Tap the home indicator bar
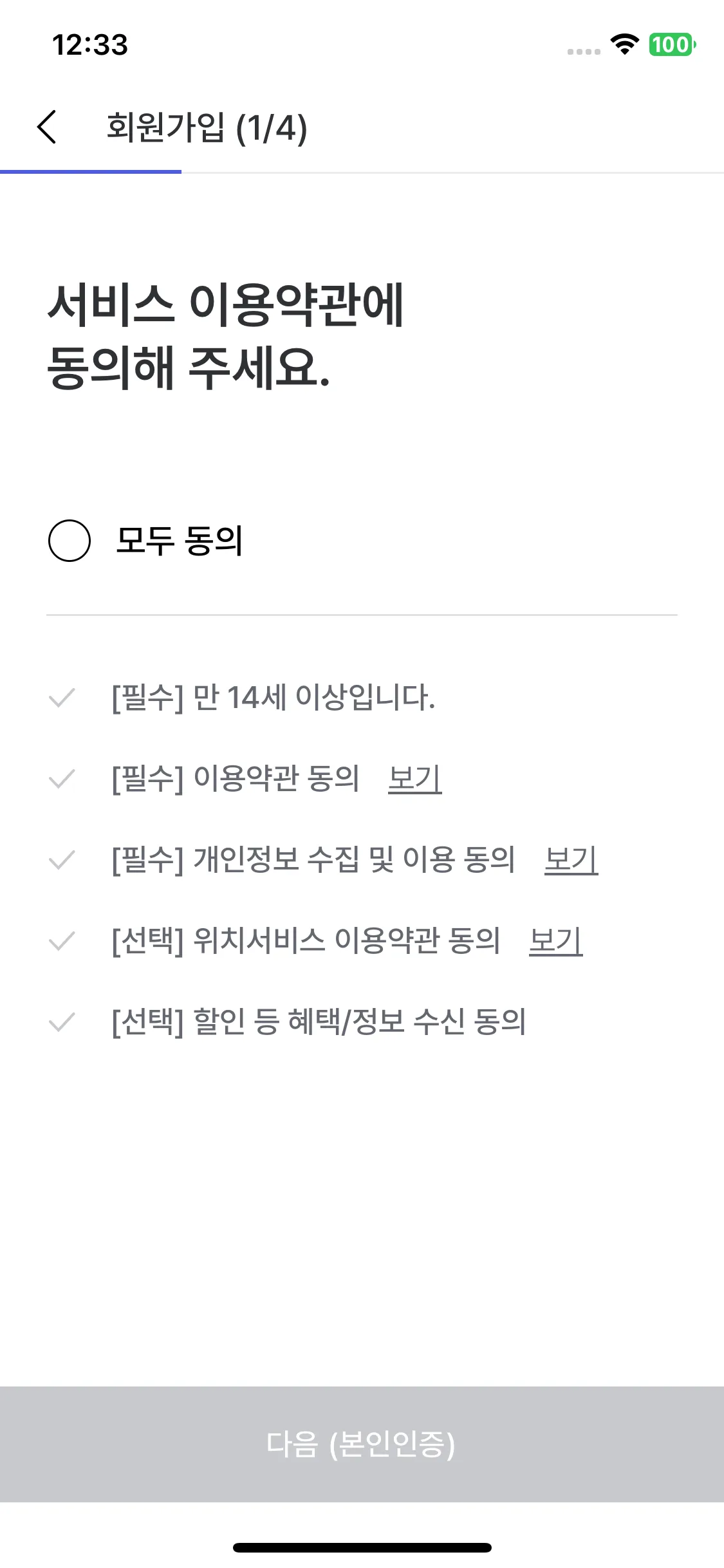The height and width of the screenshot is (1568, 724). click(x=362, y=1547)
